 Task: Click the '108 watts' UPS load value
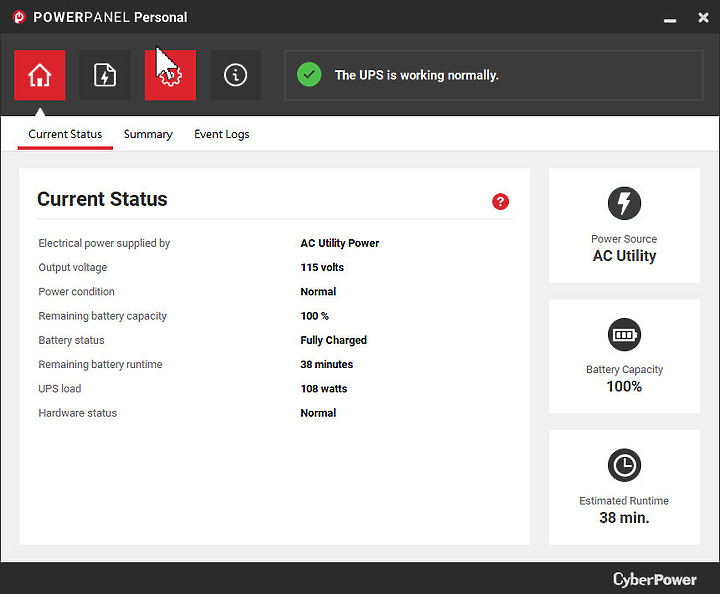(x=324, y=388)
